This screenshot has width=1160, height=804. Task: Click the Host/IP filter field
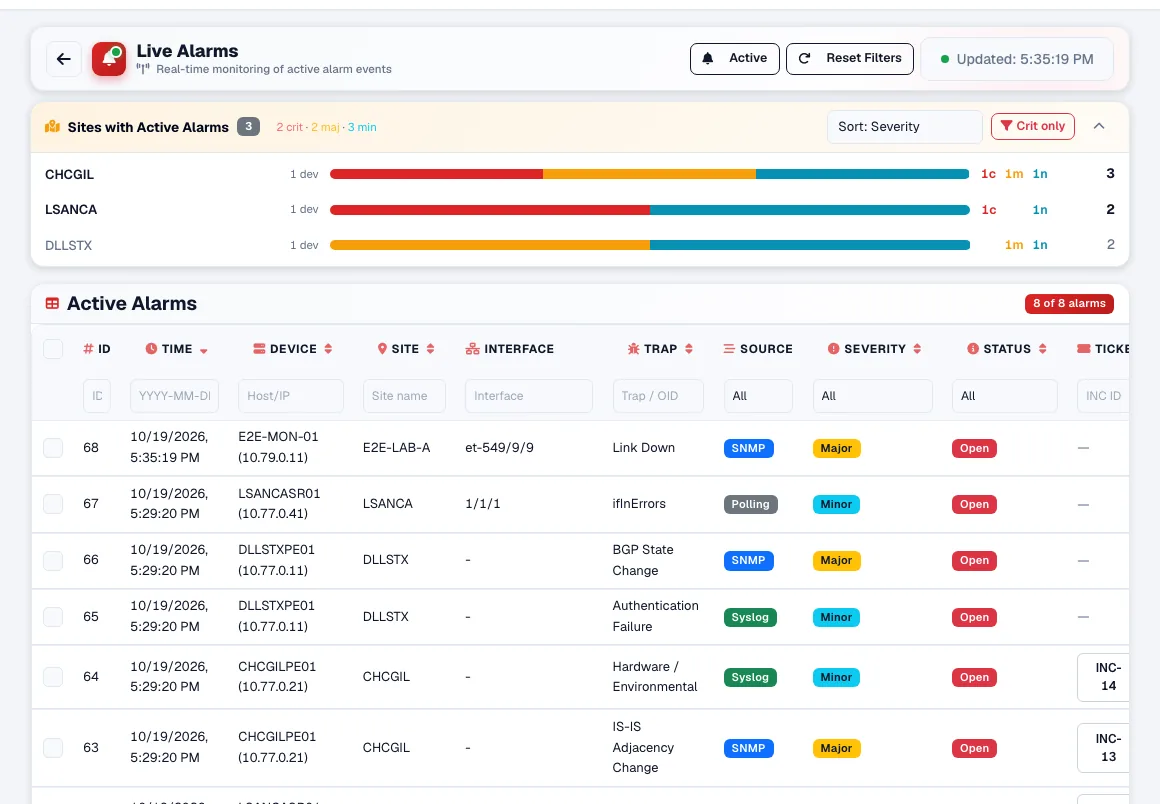tap(291, 396)
